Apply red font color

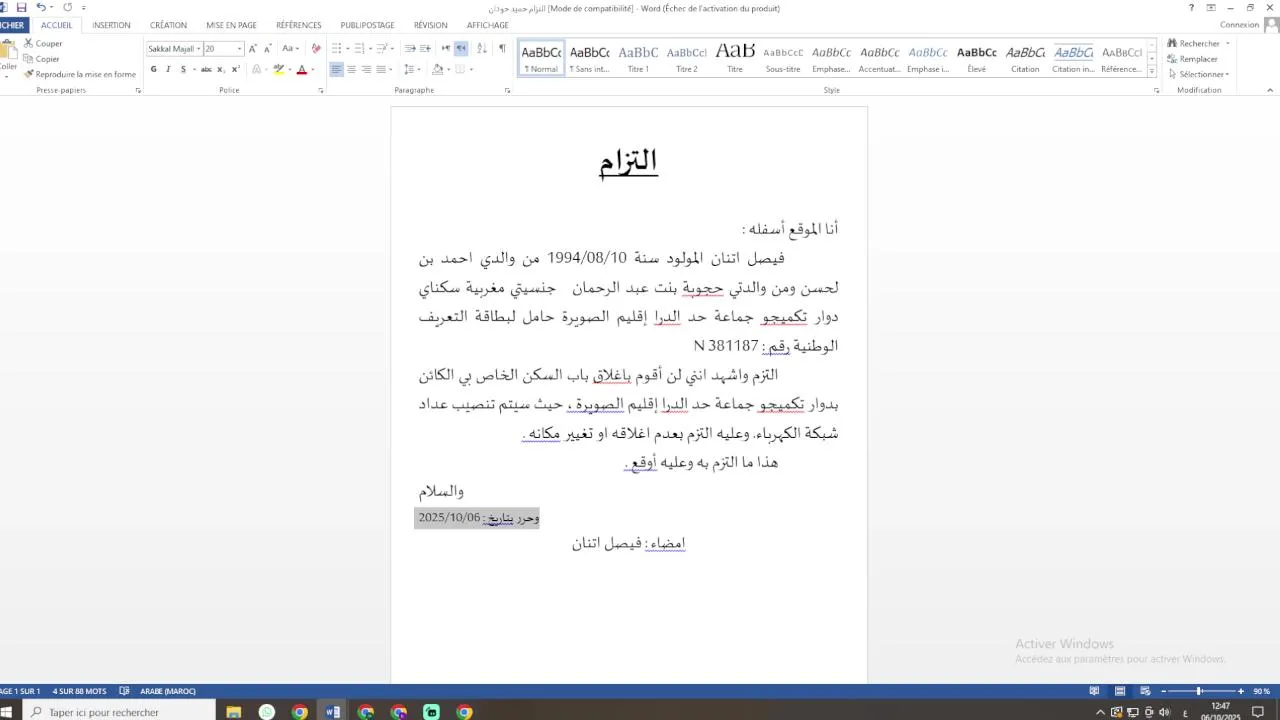(301, 69)
